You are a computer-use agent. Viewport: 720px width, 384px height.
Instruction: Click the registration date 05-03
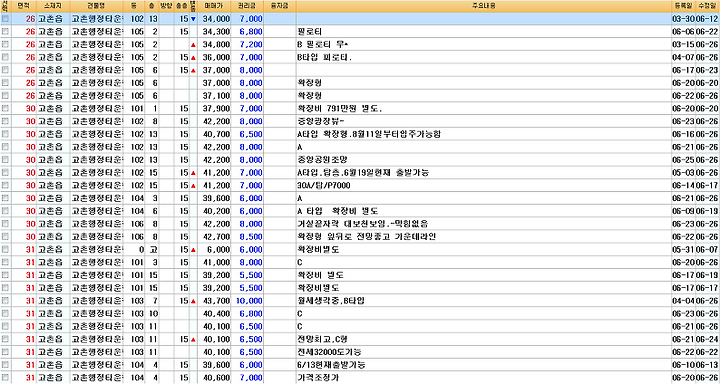683,173
